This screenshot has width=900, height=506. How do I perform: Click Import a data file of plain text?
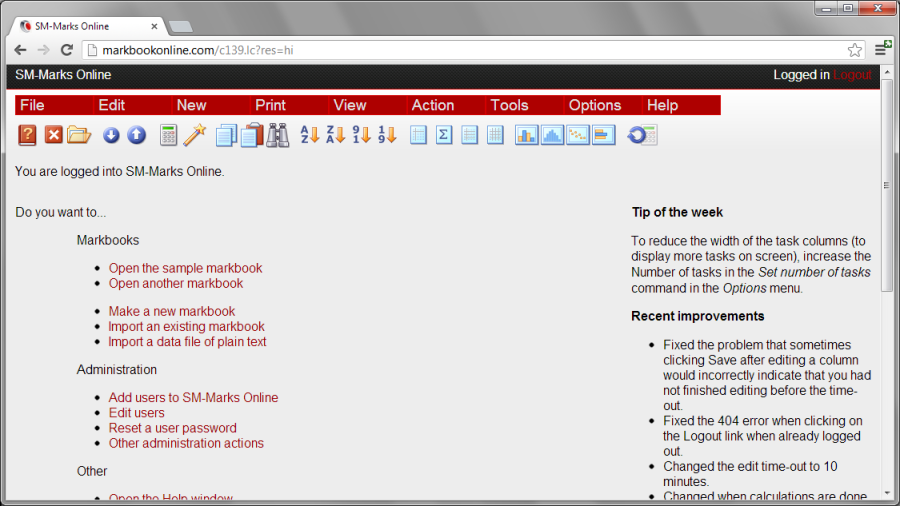point(187,342)
